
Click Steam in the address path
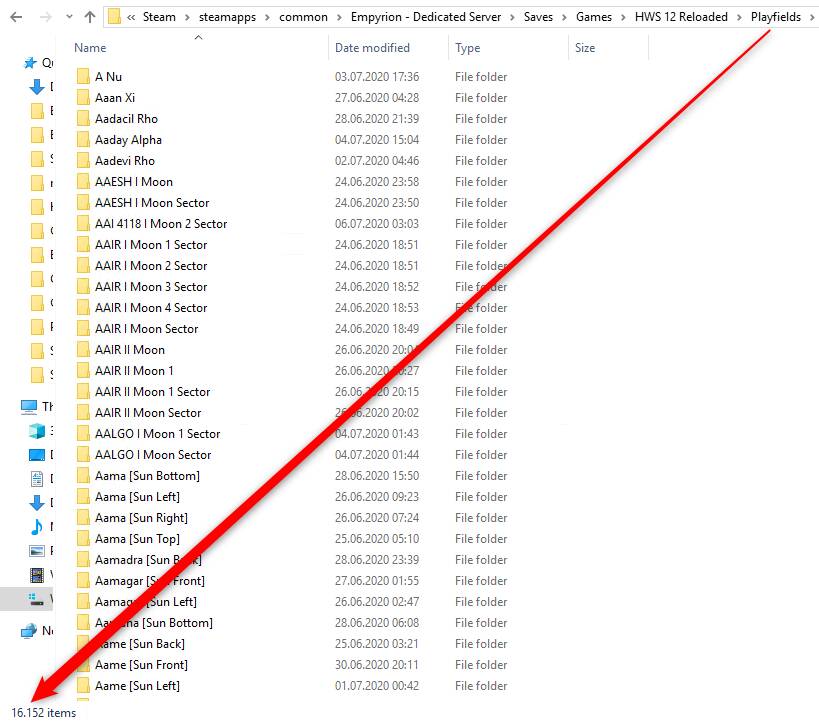pos(159,17)
